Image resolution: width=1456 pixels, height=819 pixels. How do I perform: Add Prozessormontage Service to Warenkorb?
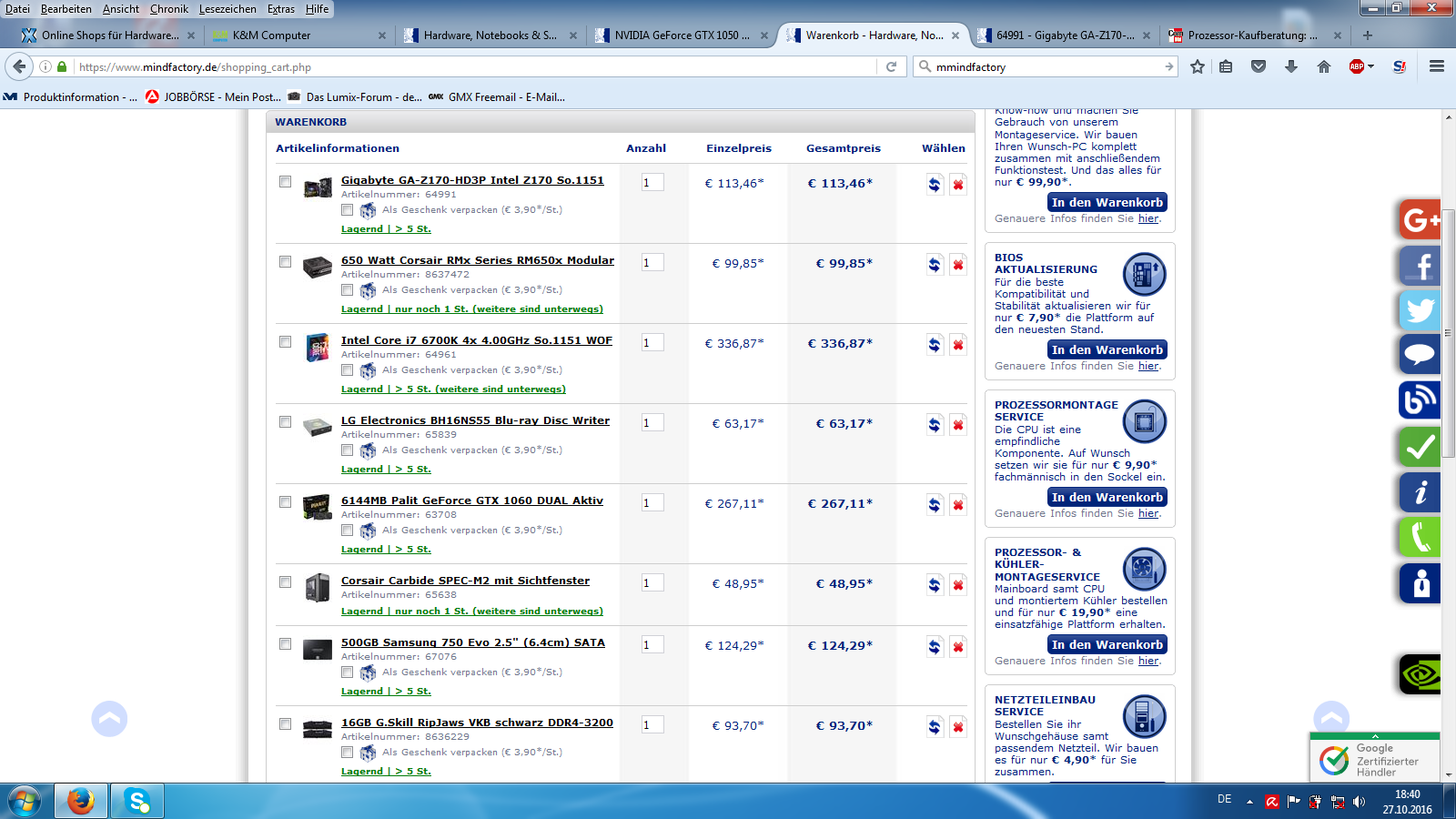click(1107, 497)
